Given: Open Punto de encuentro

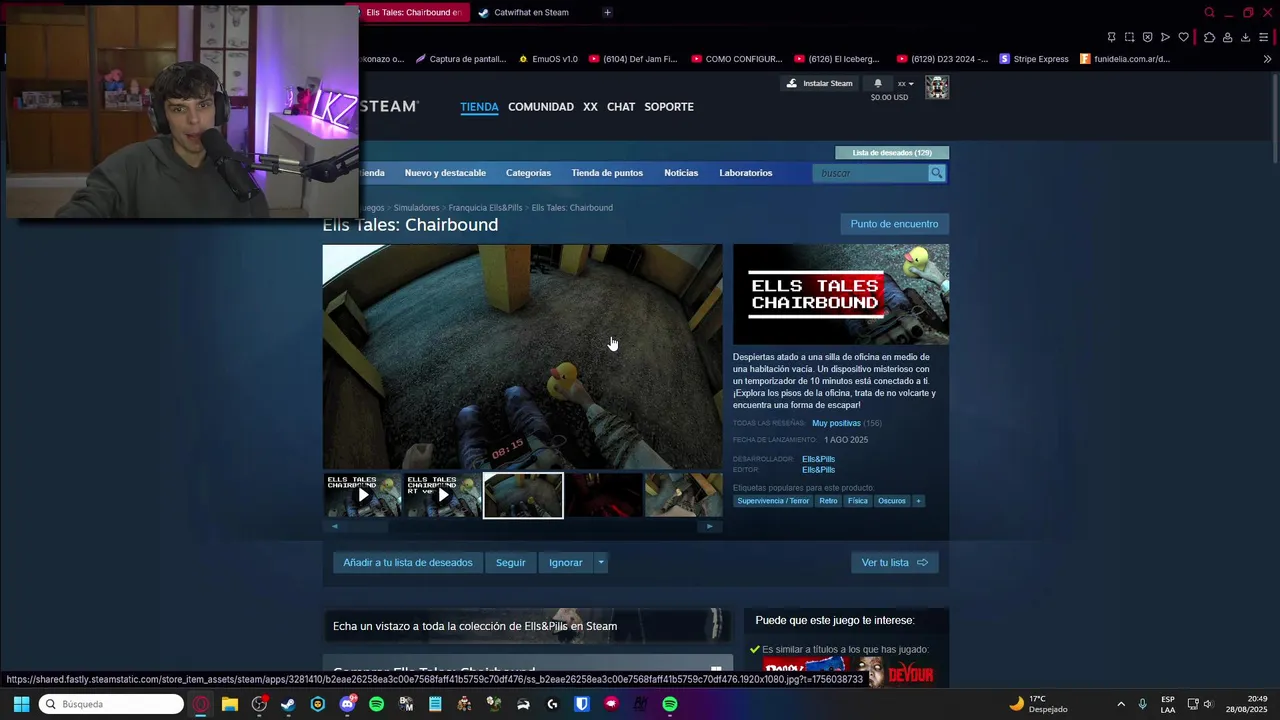Looking at the screenshot, I should click(894, 224).
